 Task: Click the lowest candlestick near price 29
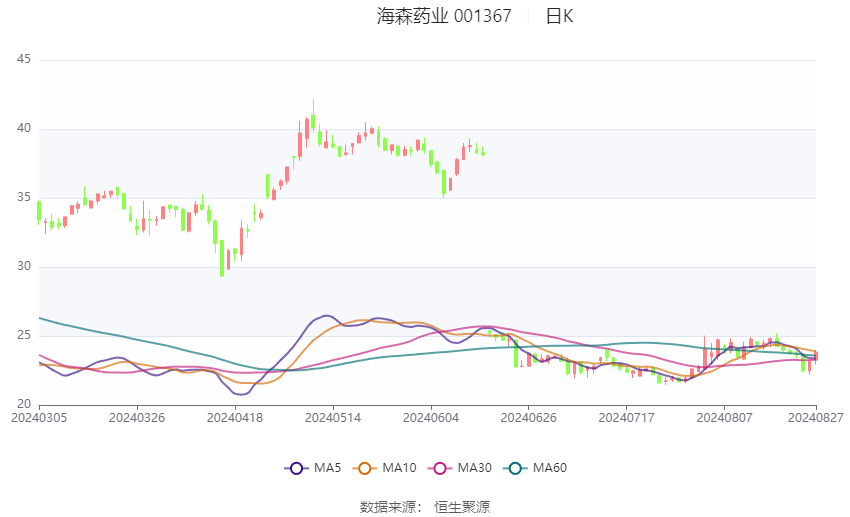222,260
